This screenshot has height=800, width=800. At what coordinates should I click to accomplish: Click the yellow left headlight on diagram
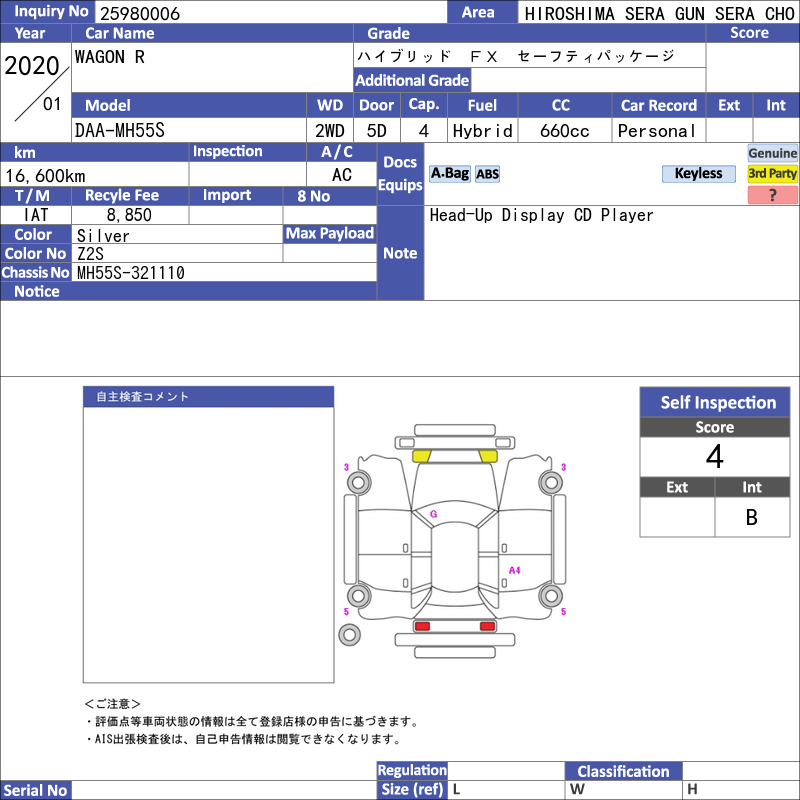(x=421, y=456)
